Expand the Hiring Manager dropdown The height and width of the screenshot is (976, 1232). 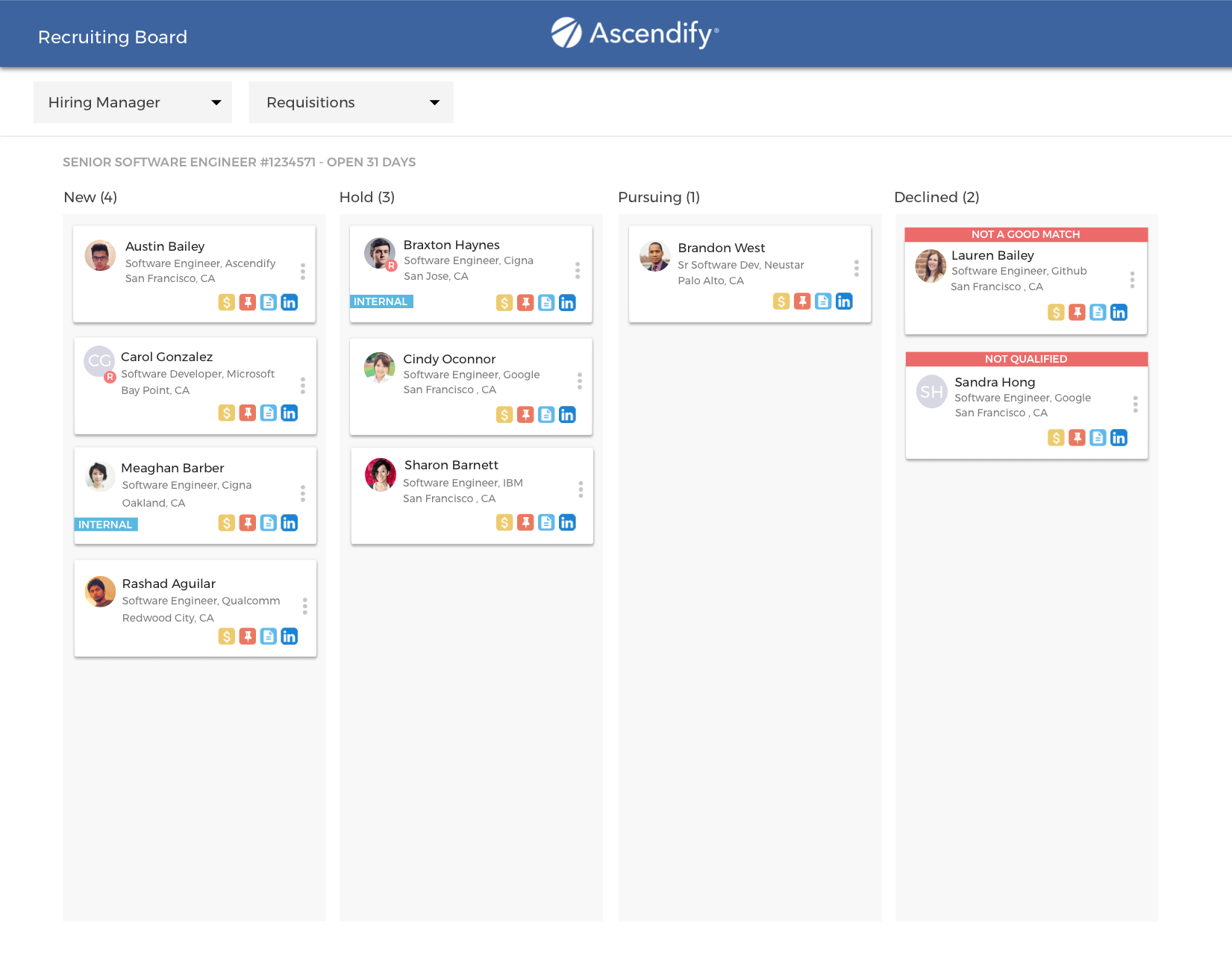coord(133,102)
